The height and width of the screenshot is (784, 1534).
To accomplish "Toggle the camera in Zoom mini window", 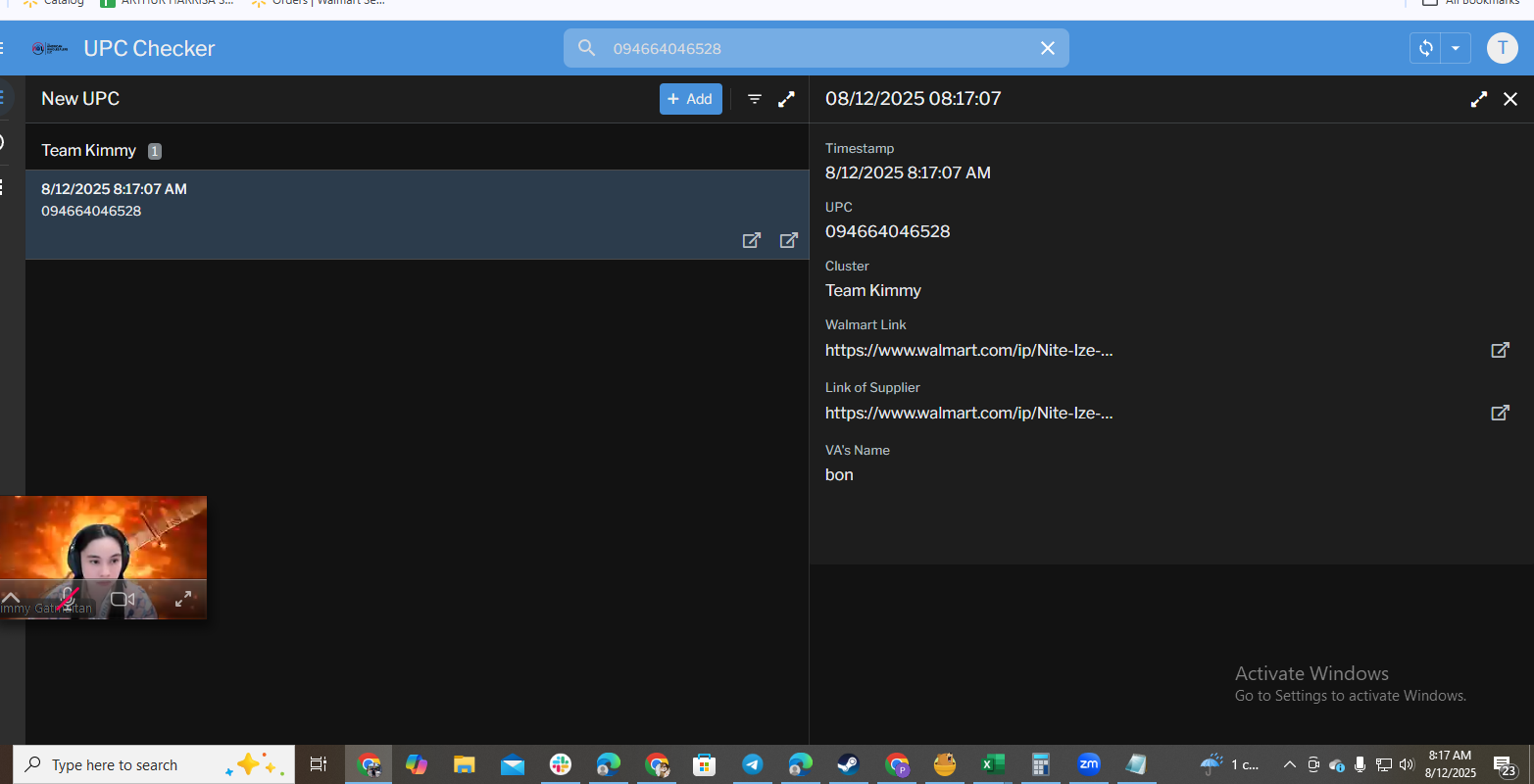I will click(123, 599).
